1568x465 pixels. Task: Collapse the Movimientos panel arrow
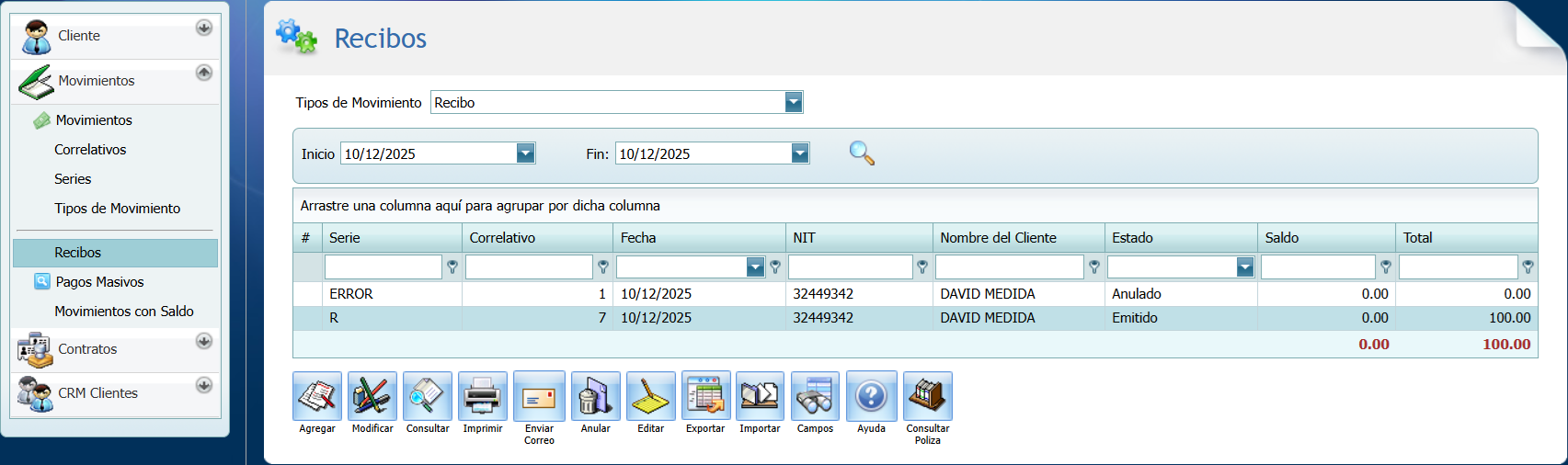(x=204, y=72)
